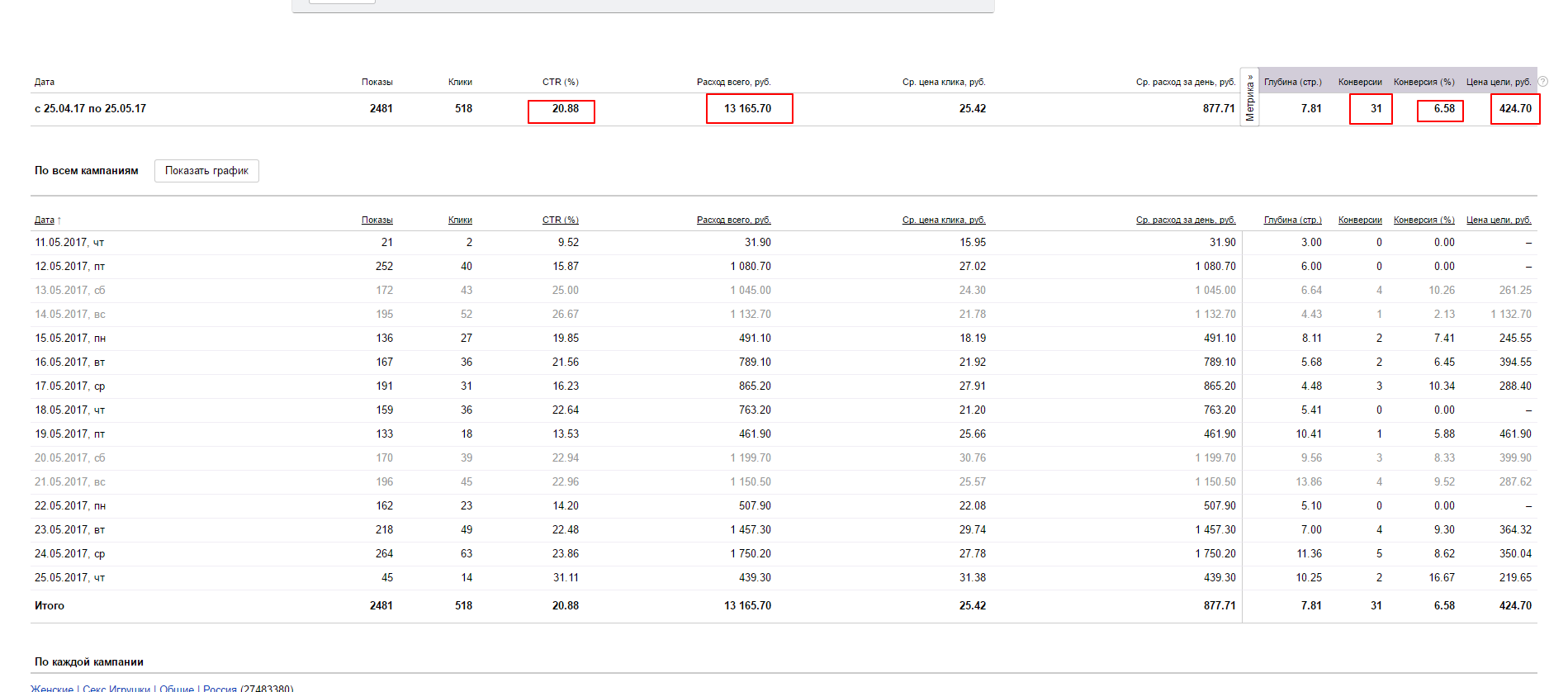Click the highlighted goal price 424.70
Screen dimensions: 1568x692
pyautogui.click(x=1515, y=109)
